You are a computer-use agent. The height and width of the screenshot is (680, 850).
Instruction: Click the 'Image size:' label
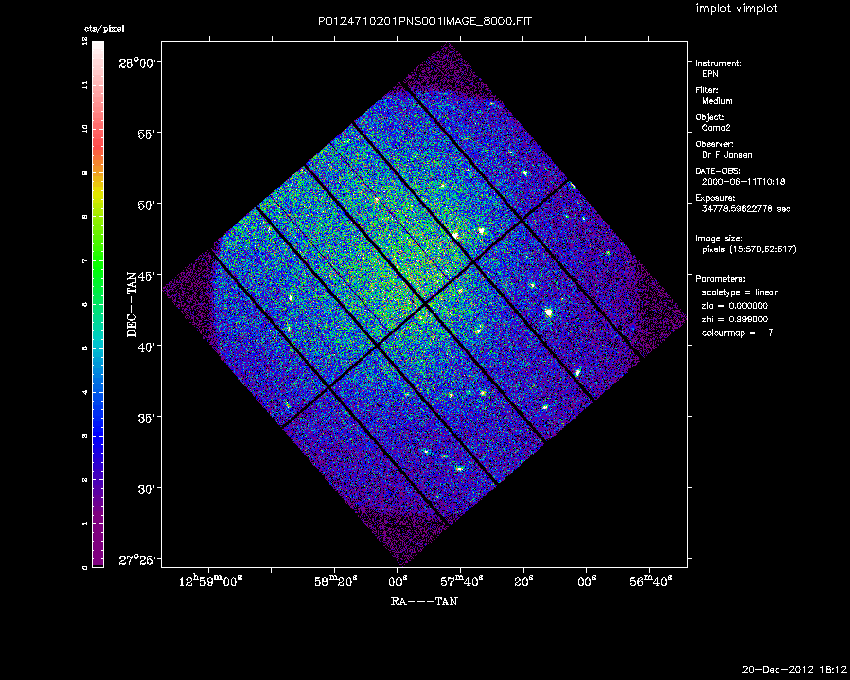(719, 239)
